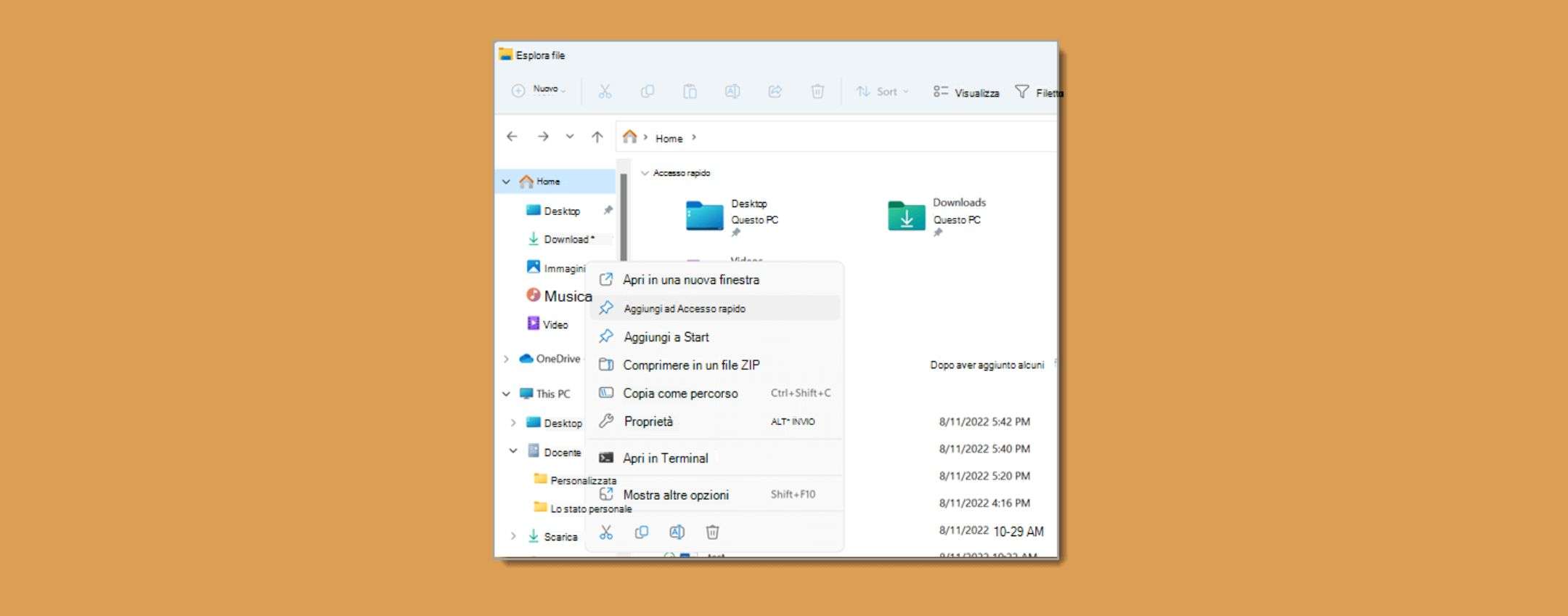Image resolution: width=1568 pixels, height=616 pixels.
Task: Click the Cut icon in the top toolbar
Action: pyautogui.click(x=605, y=92)
